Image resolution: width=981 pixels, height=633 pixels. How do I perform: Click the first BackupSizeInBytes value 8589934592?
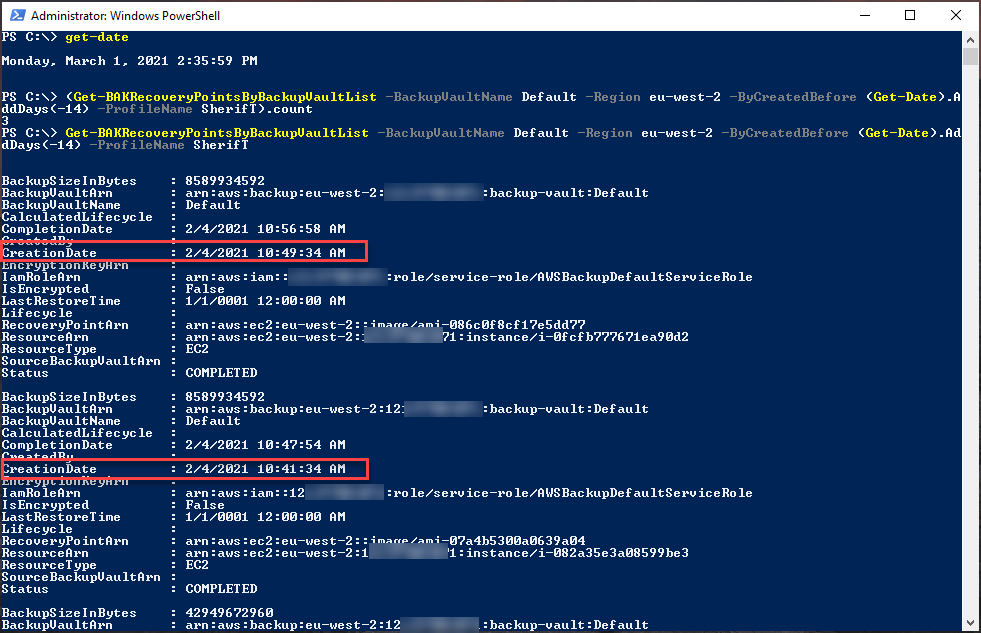pos(225,181)
